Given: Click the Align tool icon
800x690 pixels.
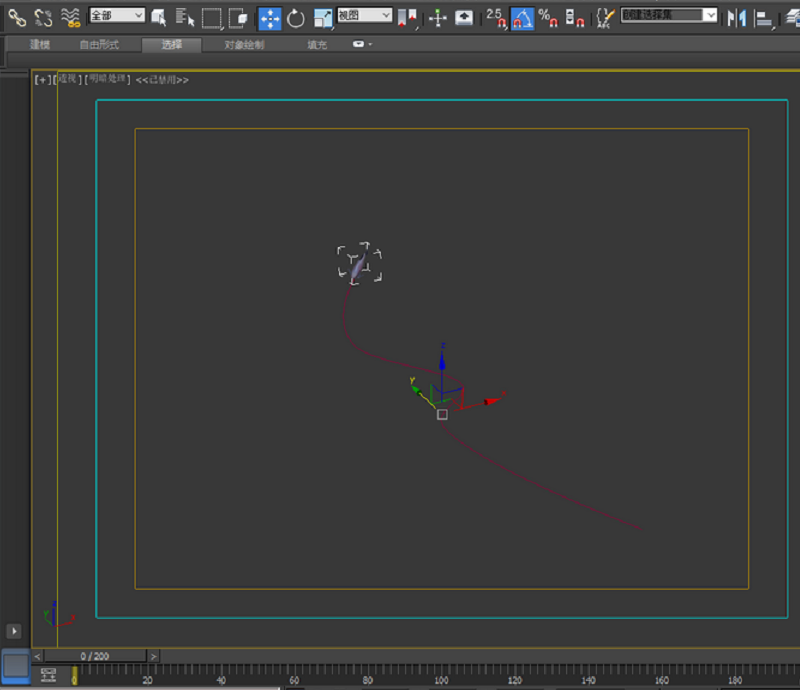Looking at the screenshot, I should (x=764, y=19).
